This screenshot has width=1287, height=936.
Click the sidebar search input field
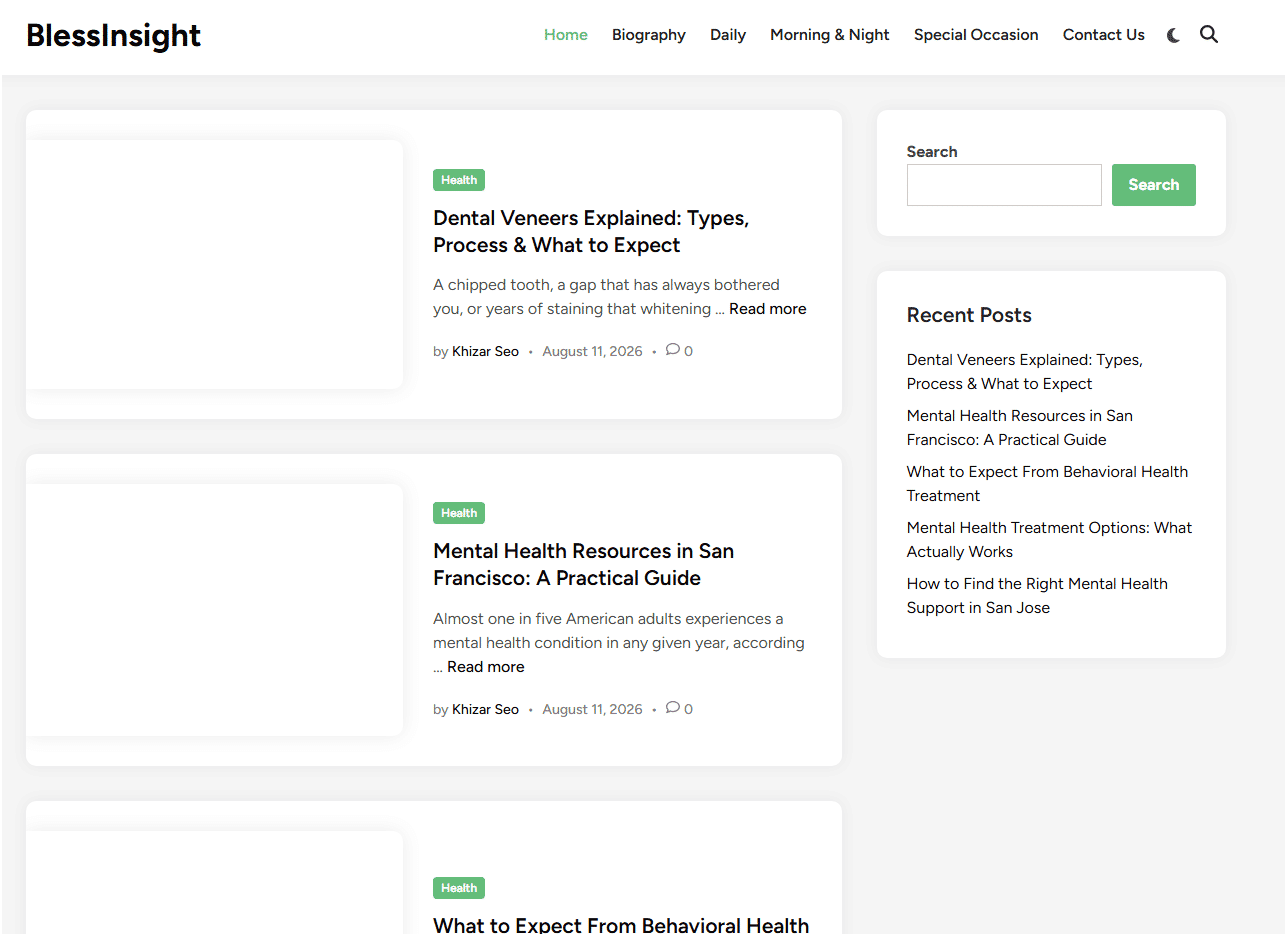pos(1004,185)
